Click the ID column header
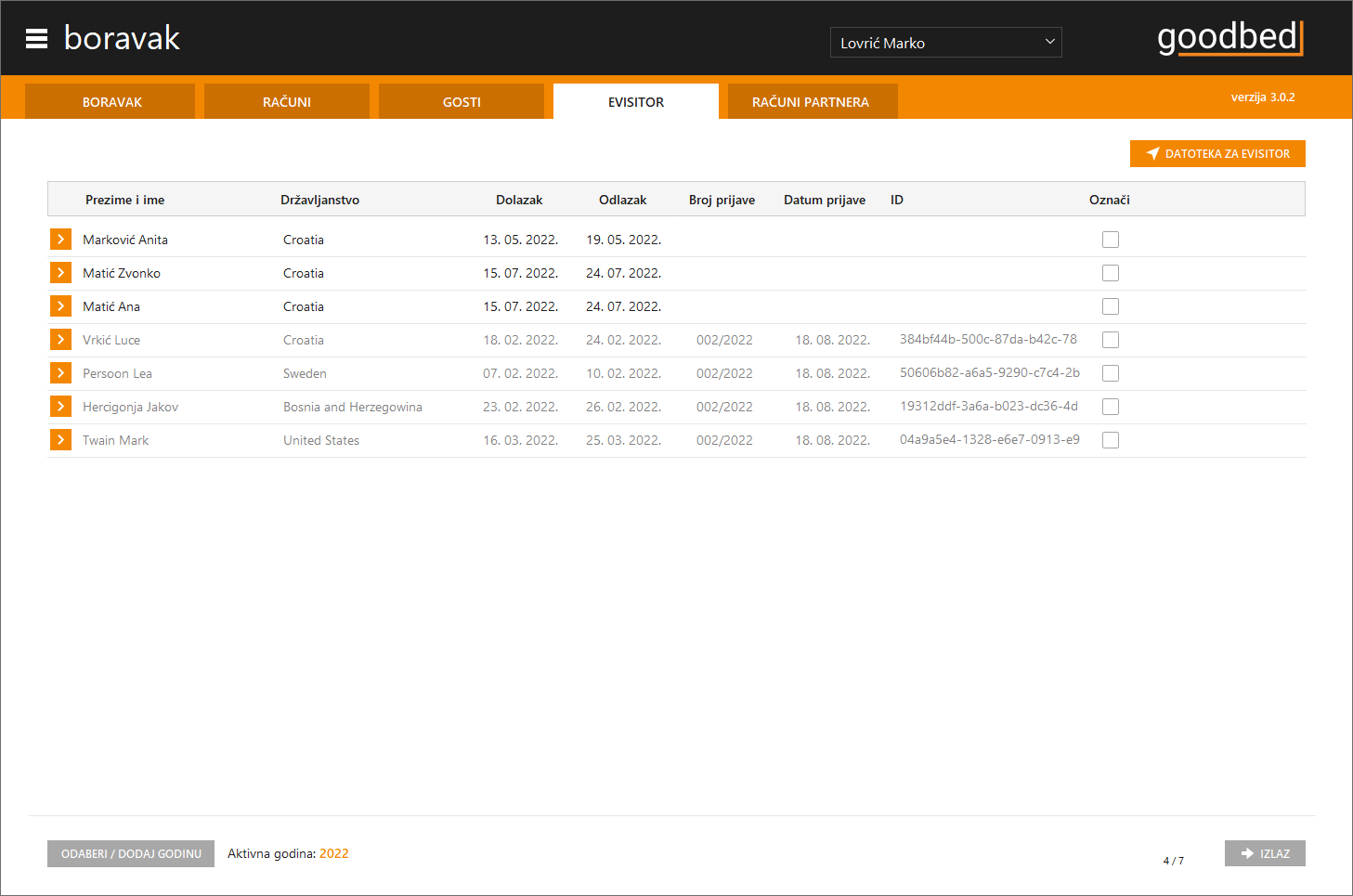This screenshot has width=1353, height=896. 897,200
